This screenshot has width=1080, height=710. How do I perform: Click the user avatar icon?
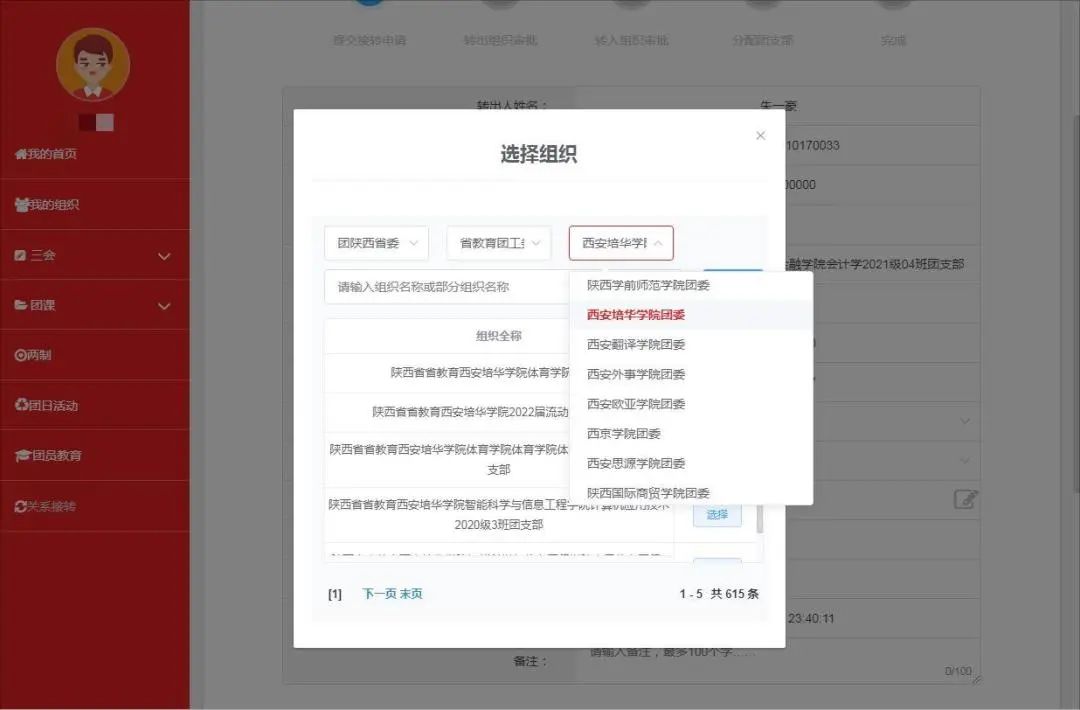[x=93, y=64]
